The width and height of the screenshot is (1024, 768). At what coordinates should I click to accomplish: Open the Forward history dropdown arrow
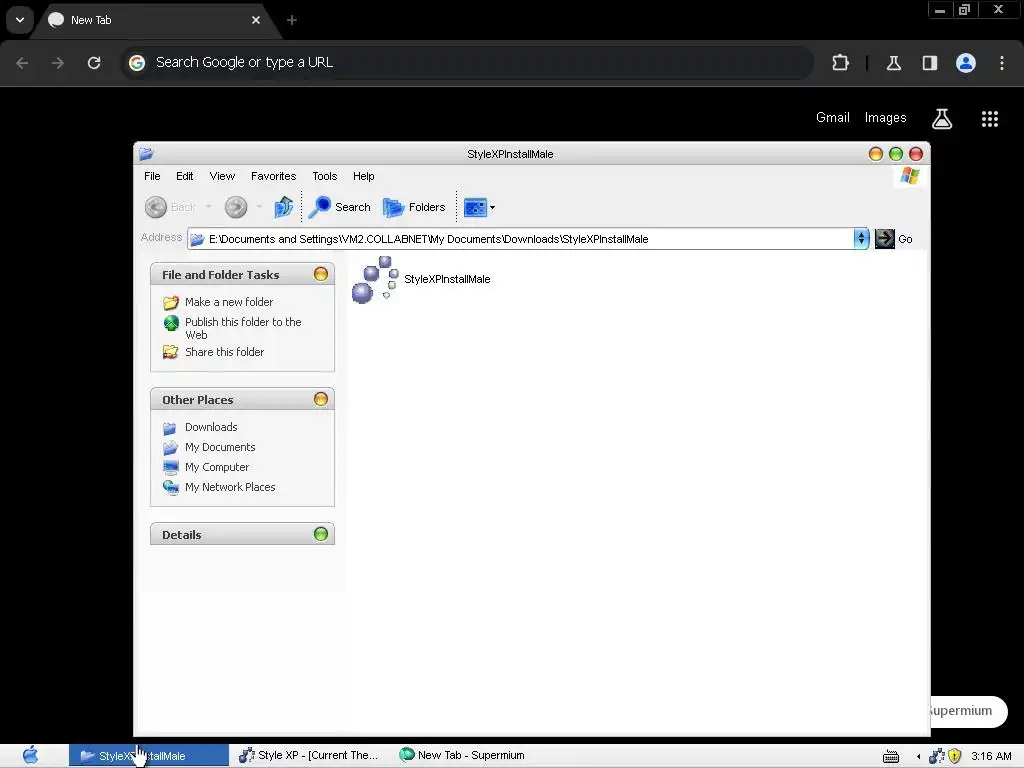[x=259, y=207]
